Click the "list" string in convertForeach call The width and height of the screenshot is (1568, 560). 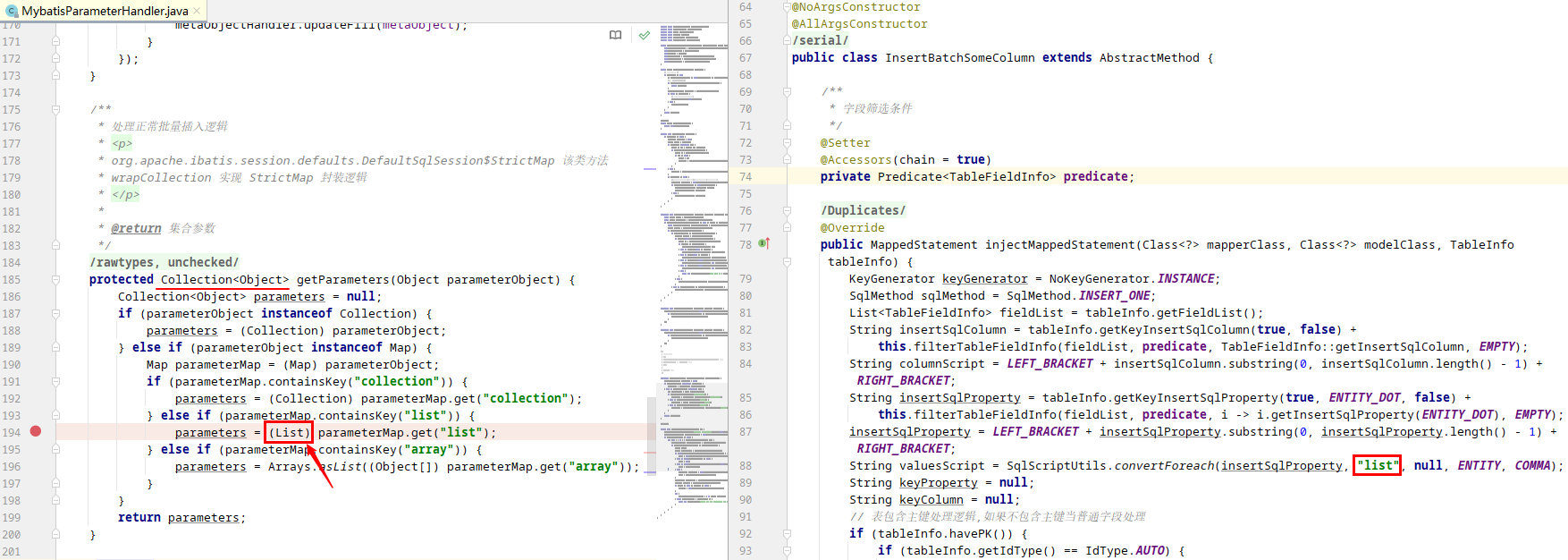coord(1377,466)
